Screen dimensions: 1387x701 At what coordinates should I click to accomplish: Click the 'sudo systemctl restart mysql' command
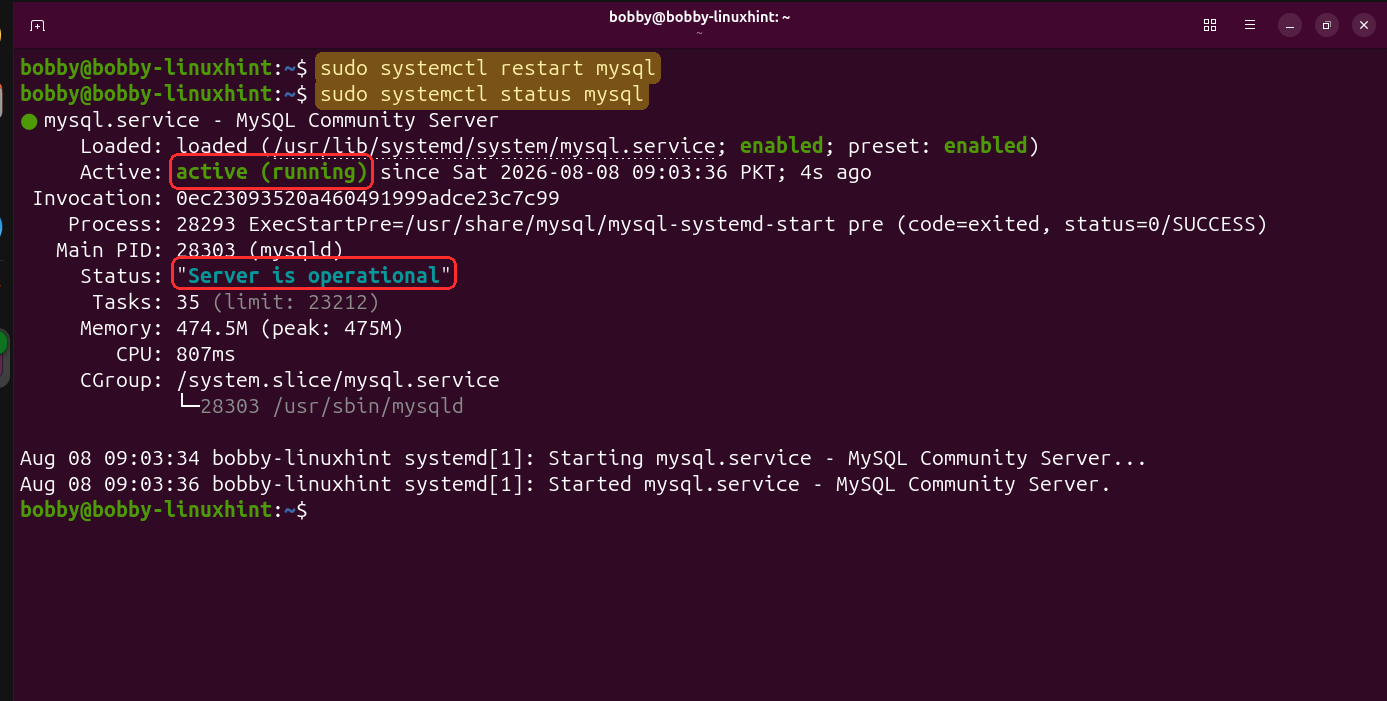487,68
